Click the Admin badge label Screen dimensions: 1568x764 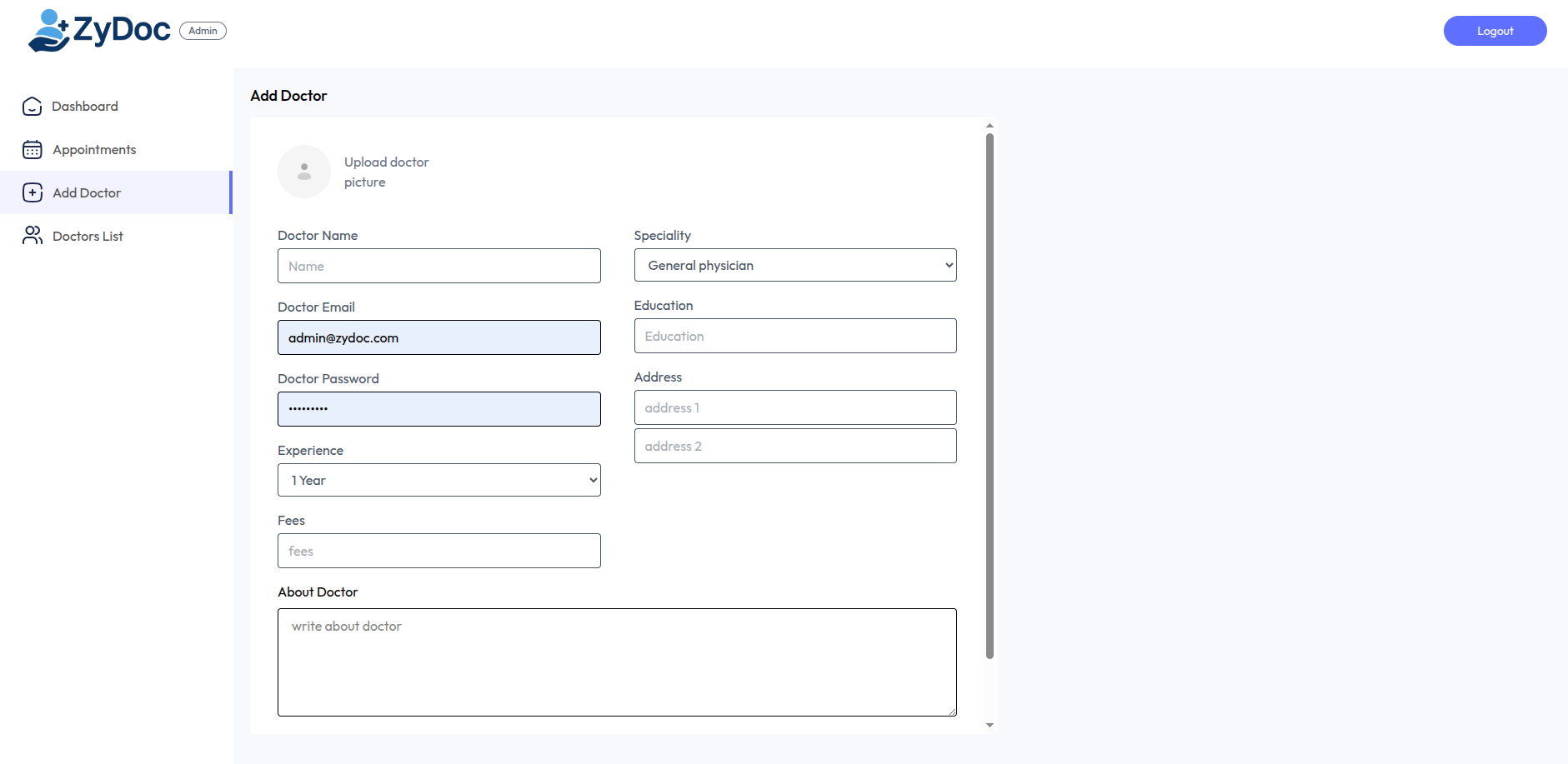[203, 31]
